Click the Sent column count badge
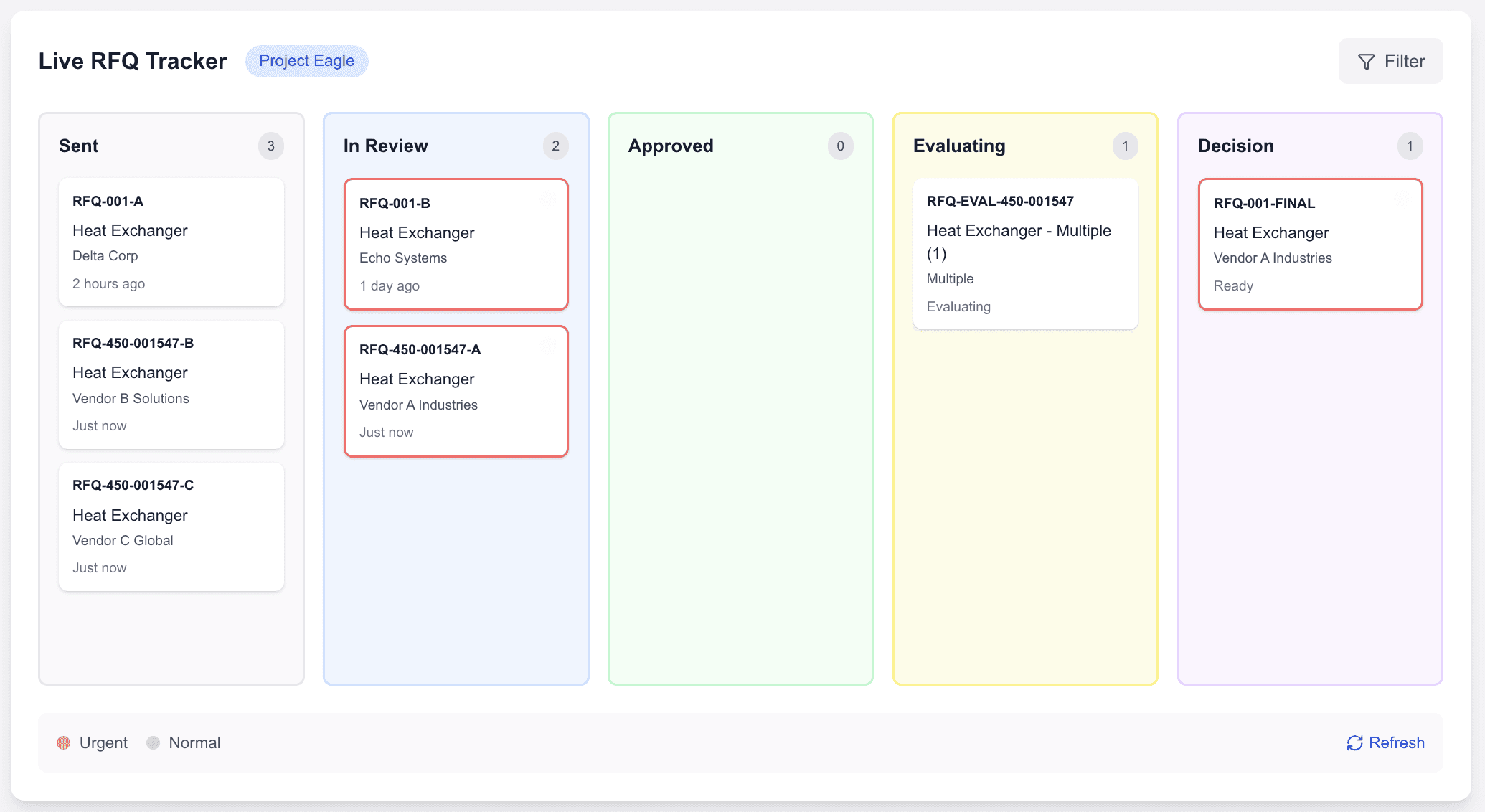 [270, 146]
